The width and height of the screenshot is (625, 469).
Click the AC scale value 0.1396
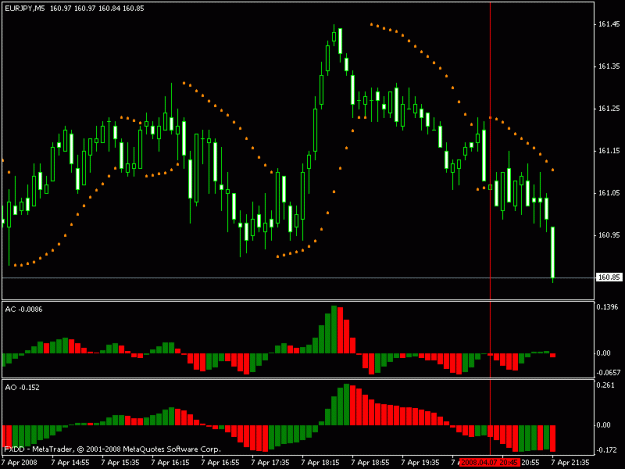click(x=607, y=307)
